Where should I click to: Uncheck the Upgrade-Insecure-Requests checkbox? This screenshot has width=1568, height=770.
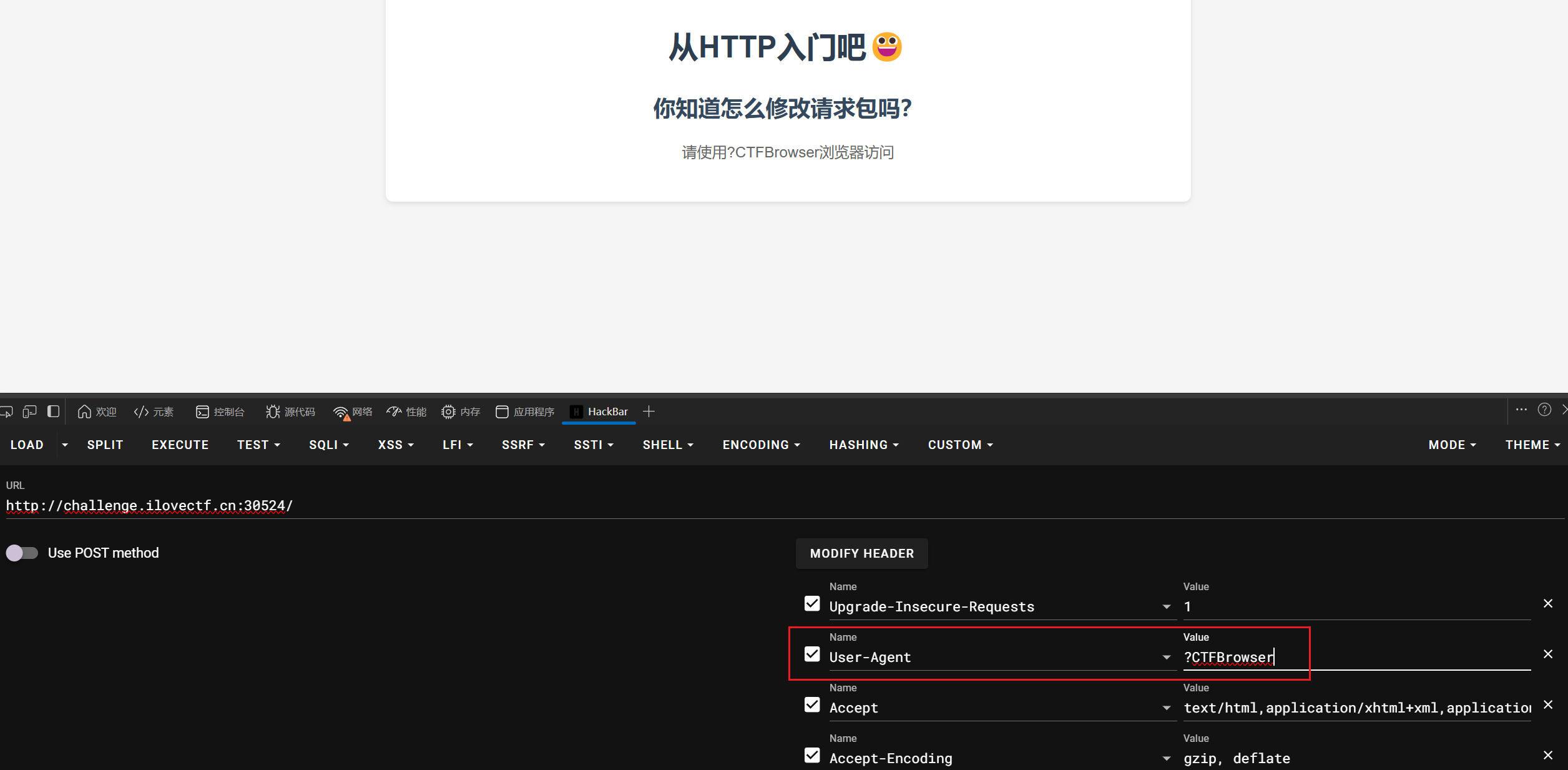(x=812, y=603)
